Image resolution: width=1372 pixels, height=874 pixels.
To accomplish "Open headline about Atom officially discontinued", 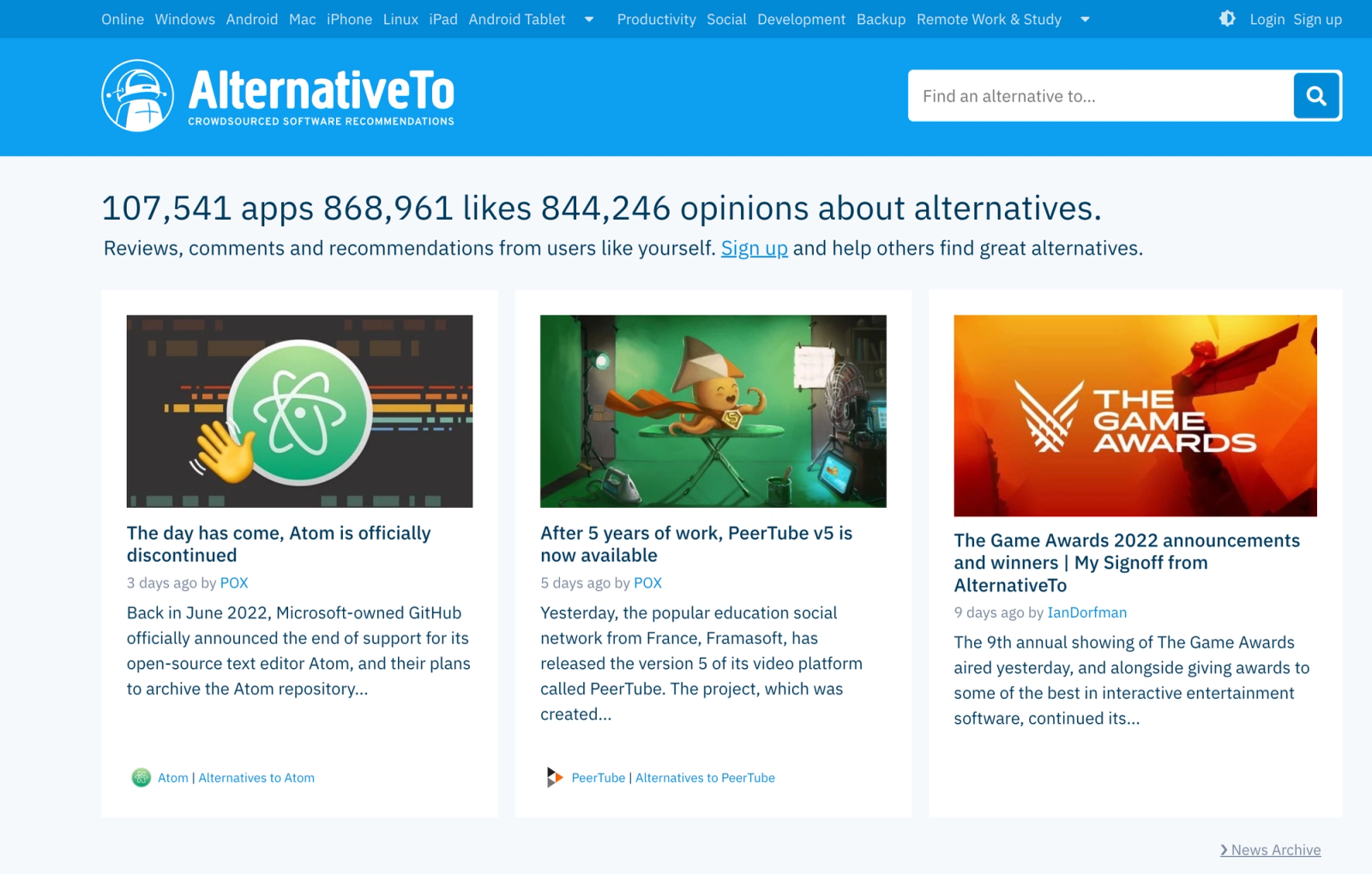I will click(x=279, y=544).
